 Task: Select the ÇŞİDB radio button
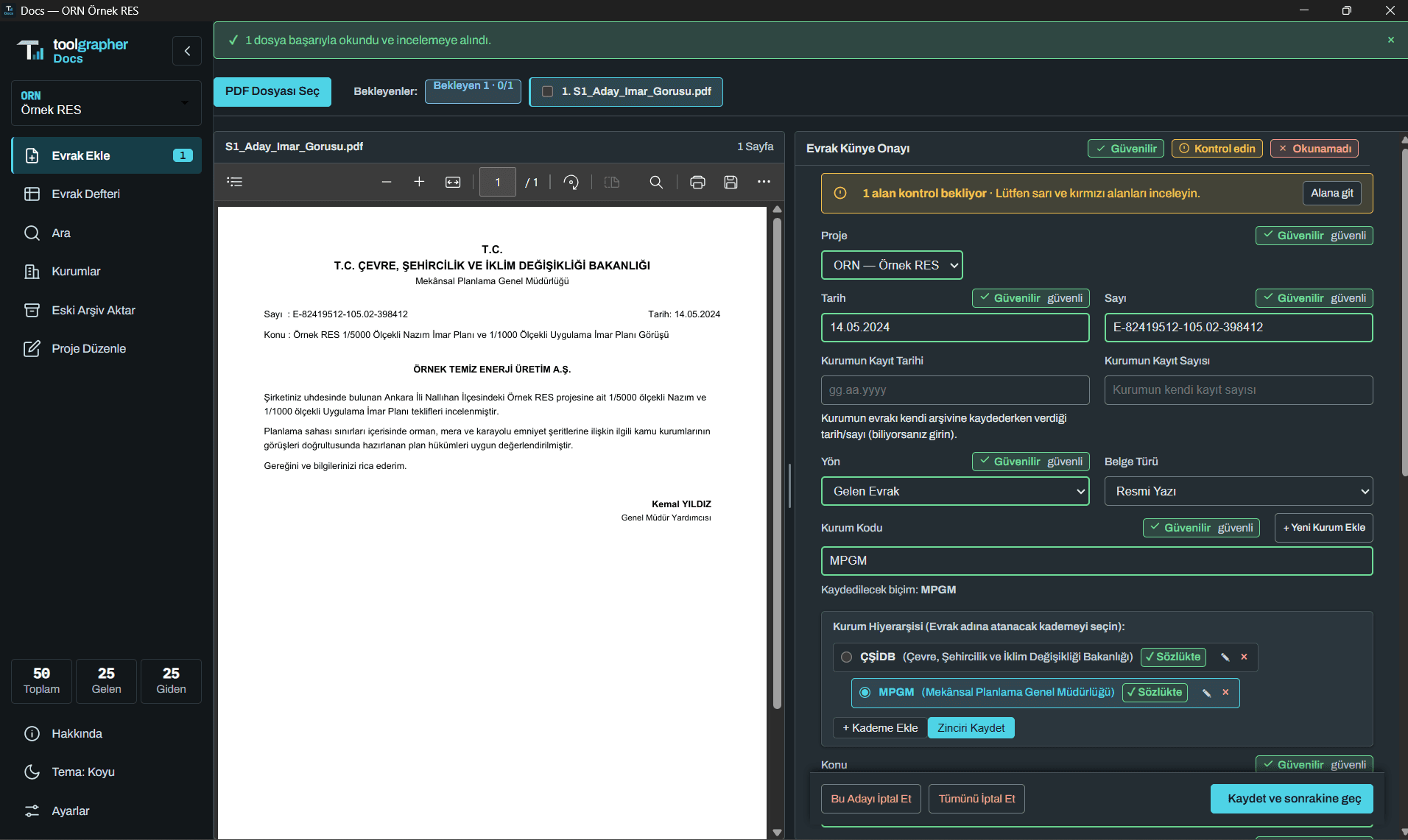coord(846,657)
